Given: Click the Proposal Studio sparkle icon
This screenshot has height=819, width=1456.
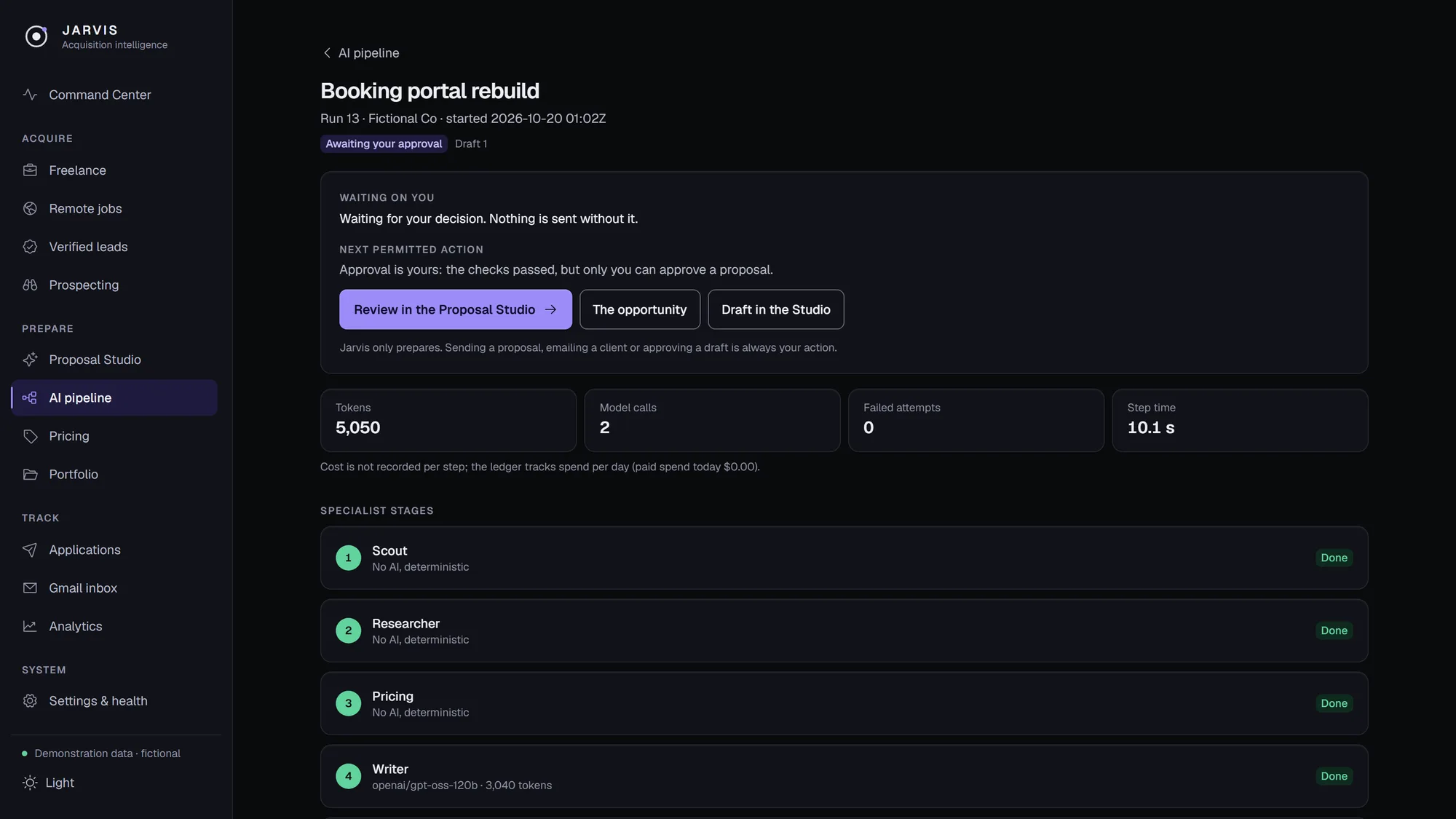Looking at the screenshot, I should [30, 360].
